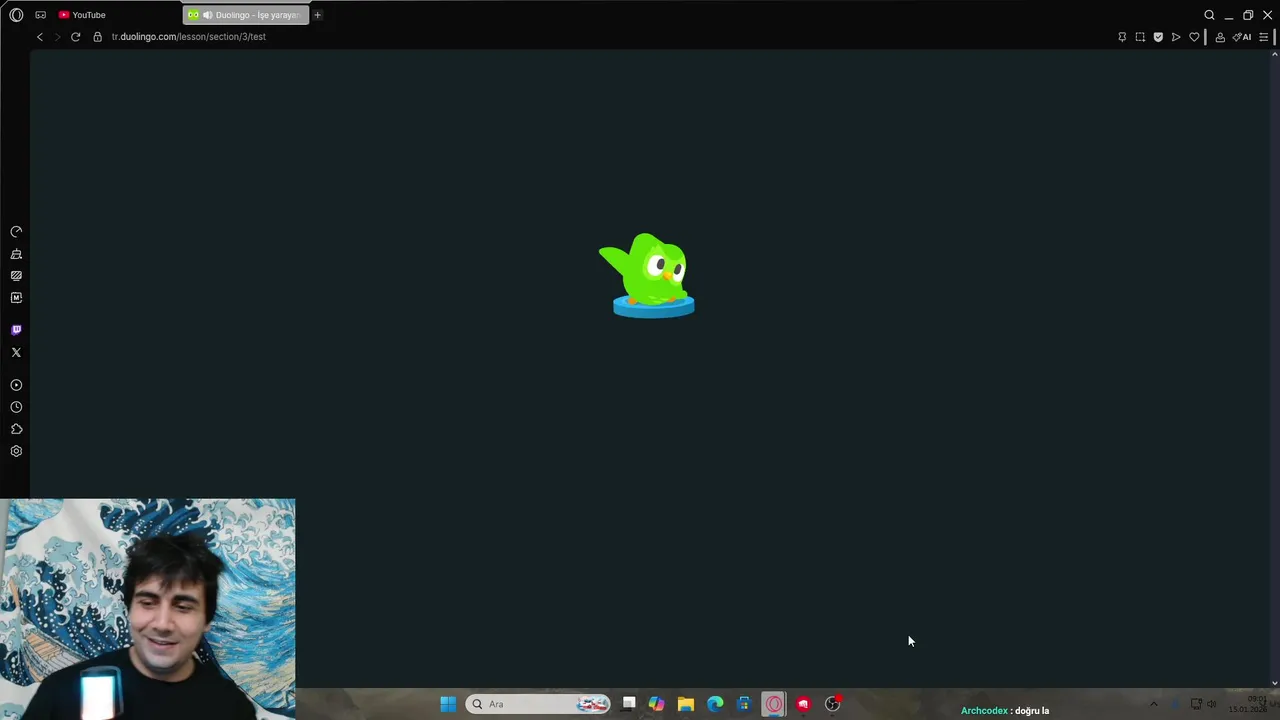Open the Windows Start menu
This screenshot has width=1280, height=720.
[x=448, y=704]
